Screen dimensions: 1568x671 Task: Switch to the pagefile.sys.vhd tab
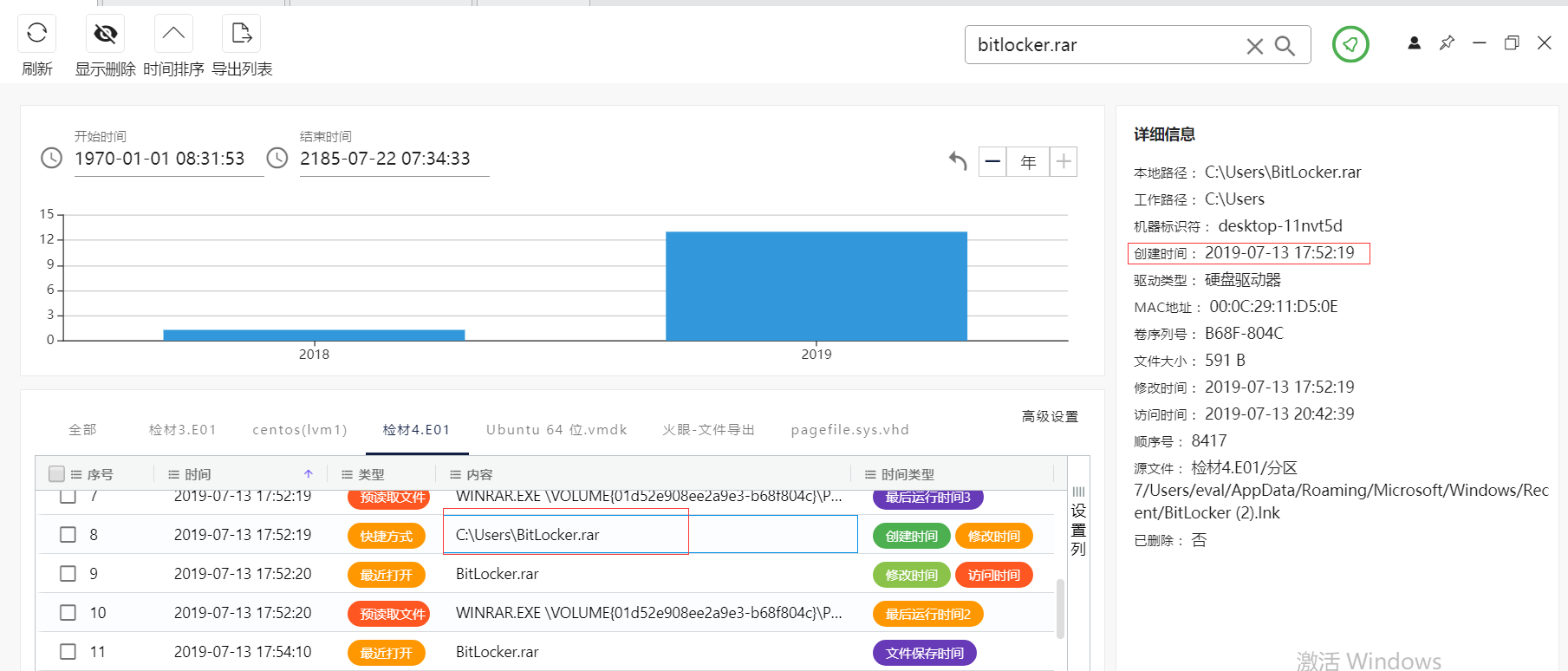click(850, 430)
